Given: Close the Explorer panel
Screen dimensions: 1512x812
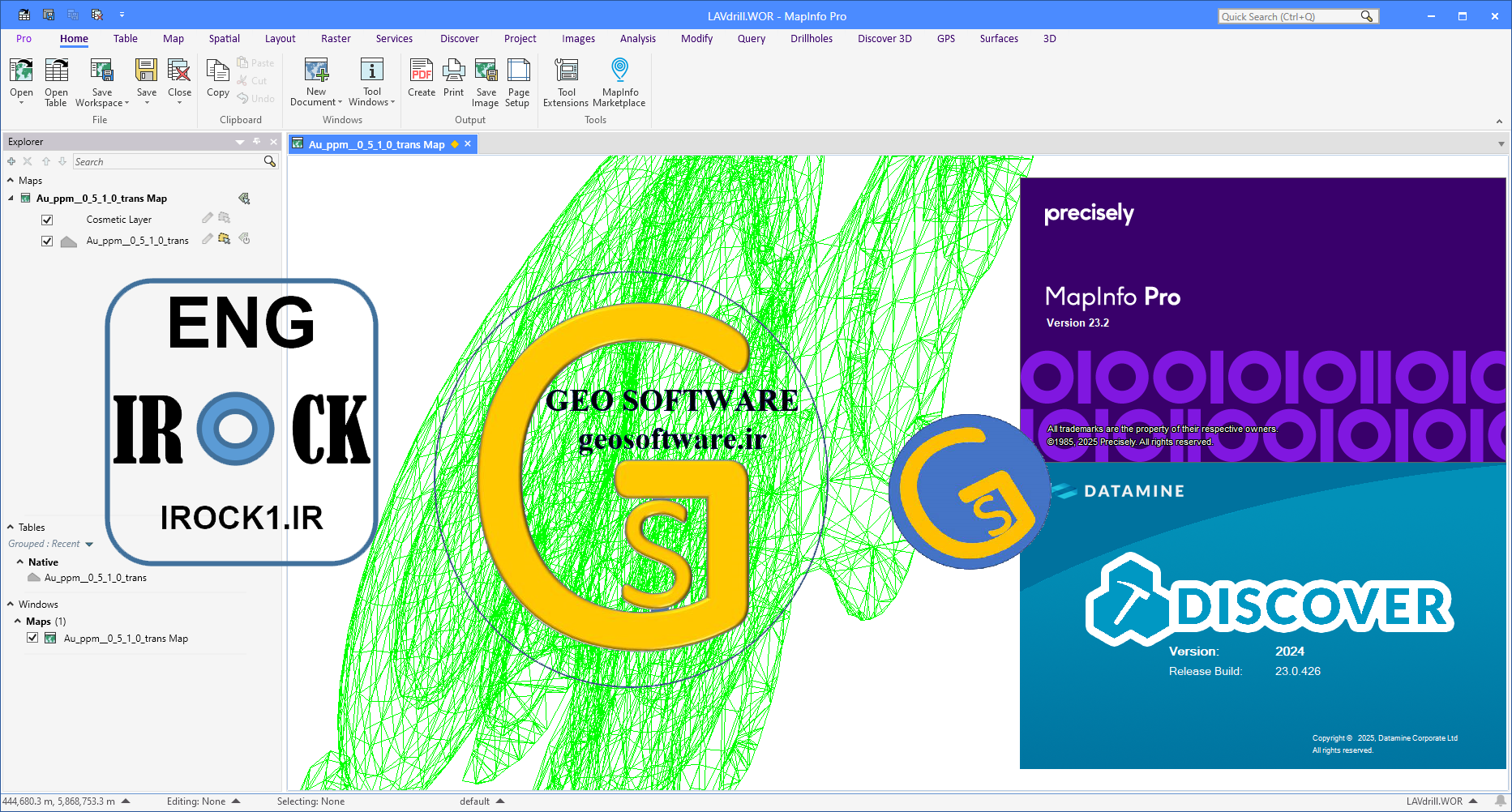Looking at the screenshot, I should pyautogui.click(x=273, y=142).
